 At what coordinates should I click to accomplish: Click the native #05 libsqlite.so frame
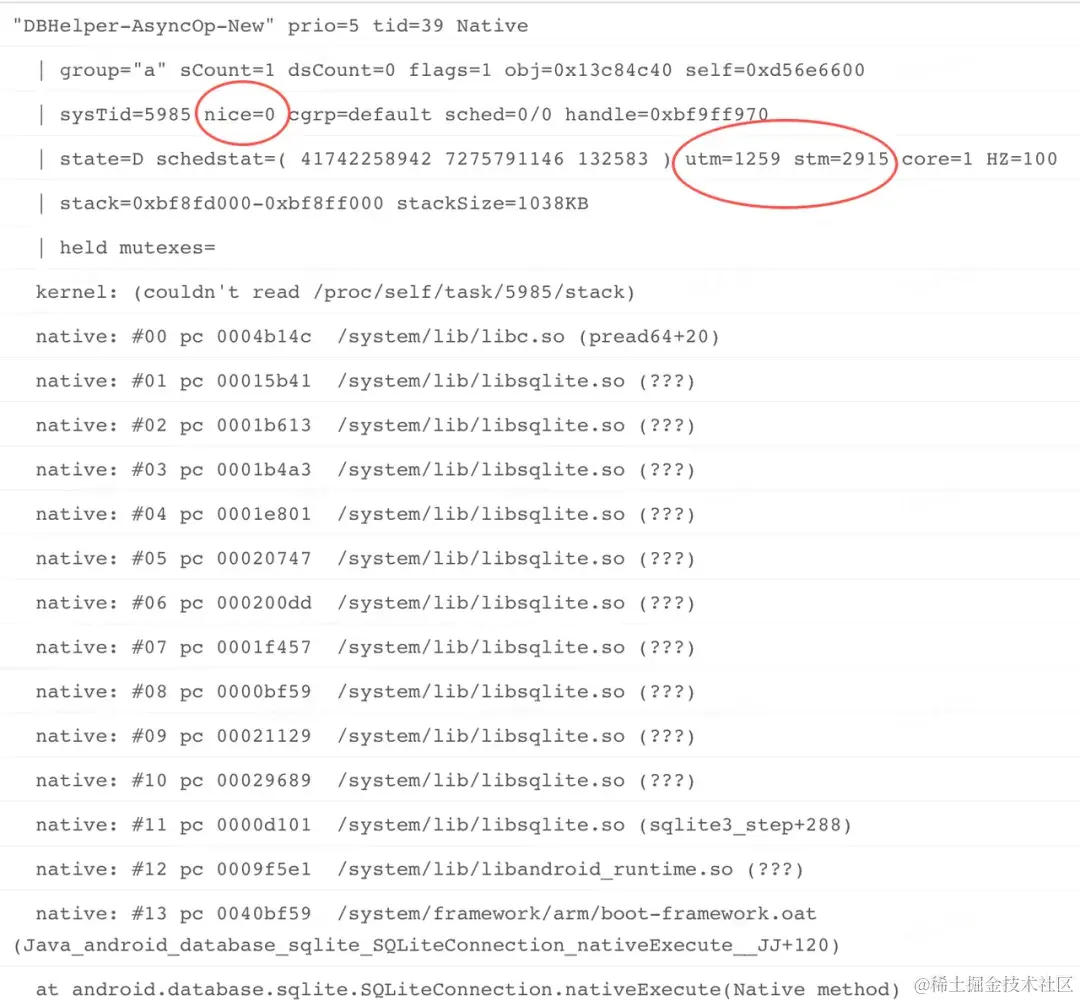tap(365, 559)
